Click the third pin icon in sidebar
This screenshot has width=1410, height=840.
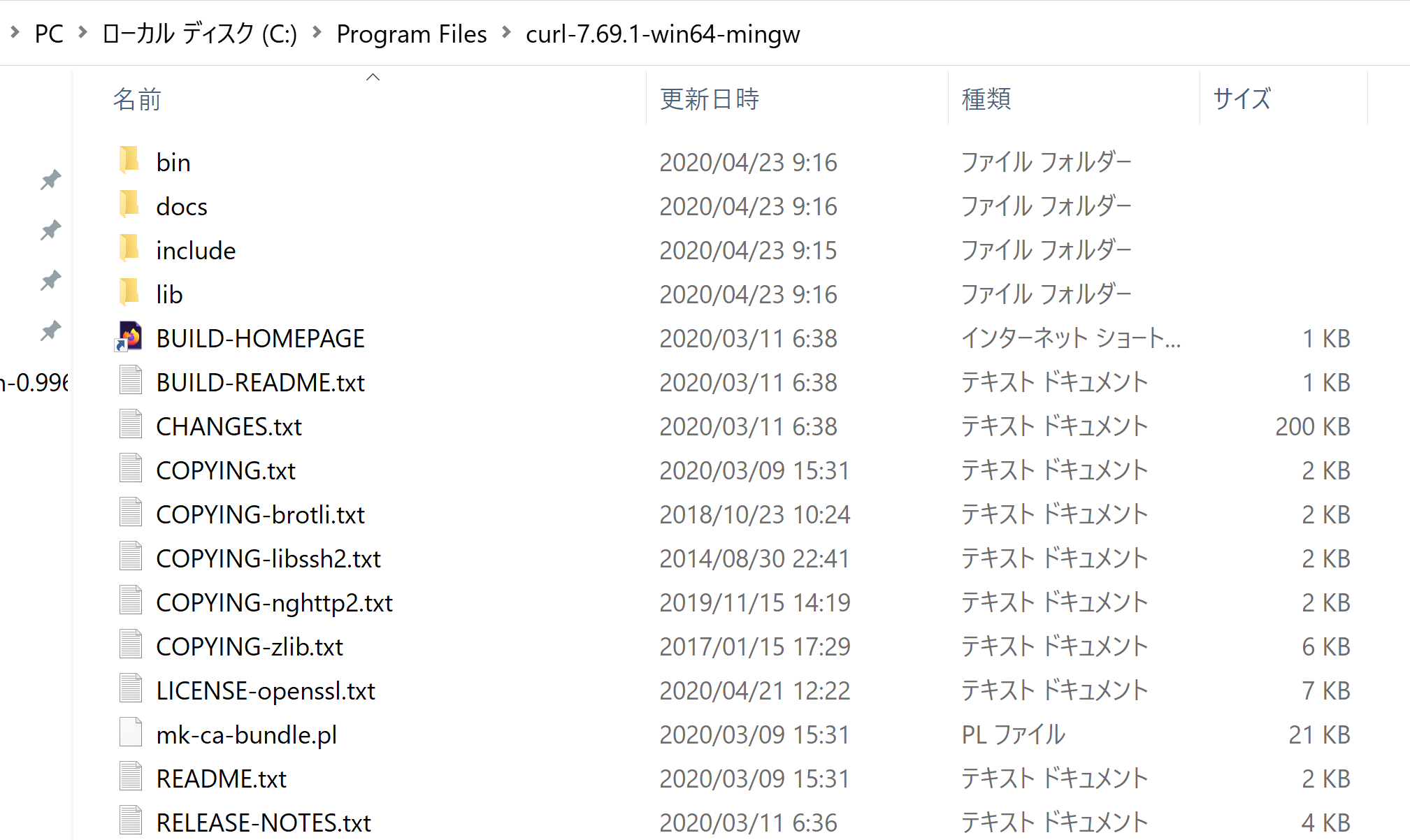tap(50, 280)
